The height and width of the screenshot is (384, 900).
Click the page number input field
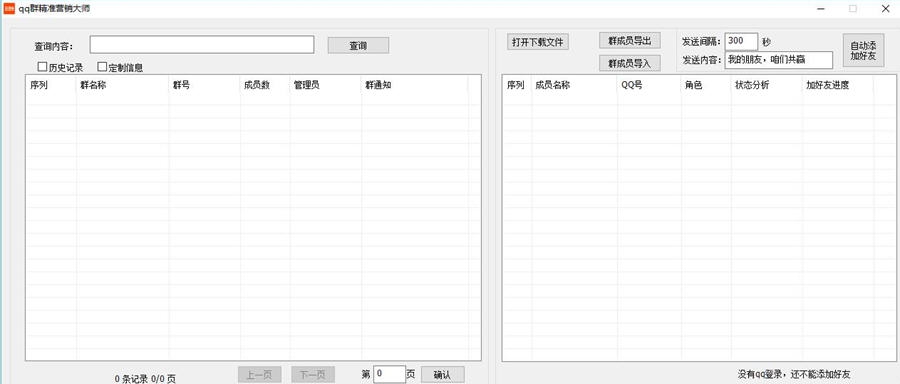pyautogui.click(x=390, y=374)
